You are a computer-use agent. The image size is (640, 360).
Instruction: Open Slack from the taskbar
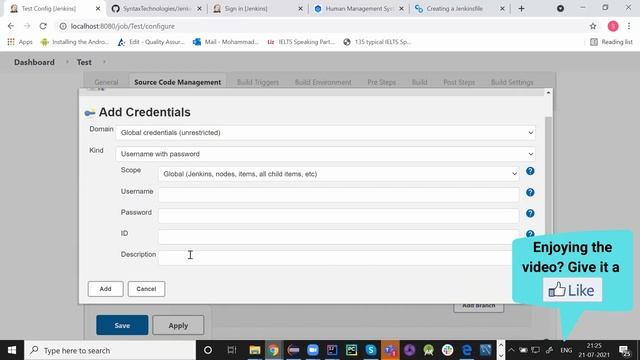[x=447, y=350]
